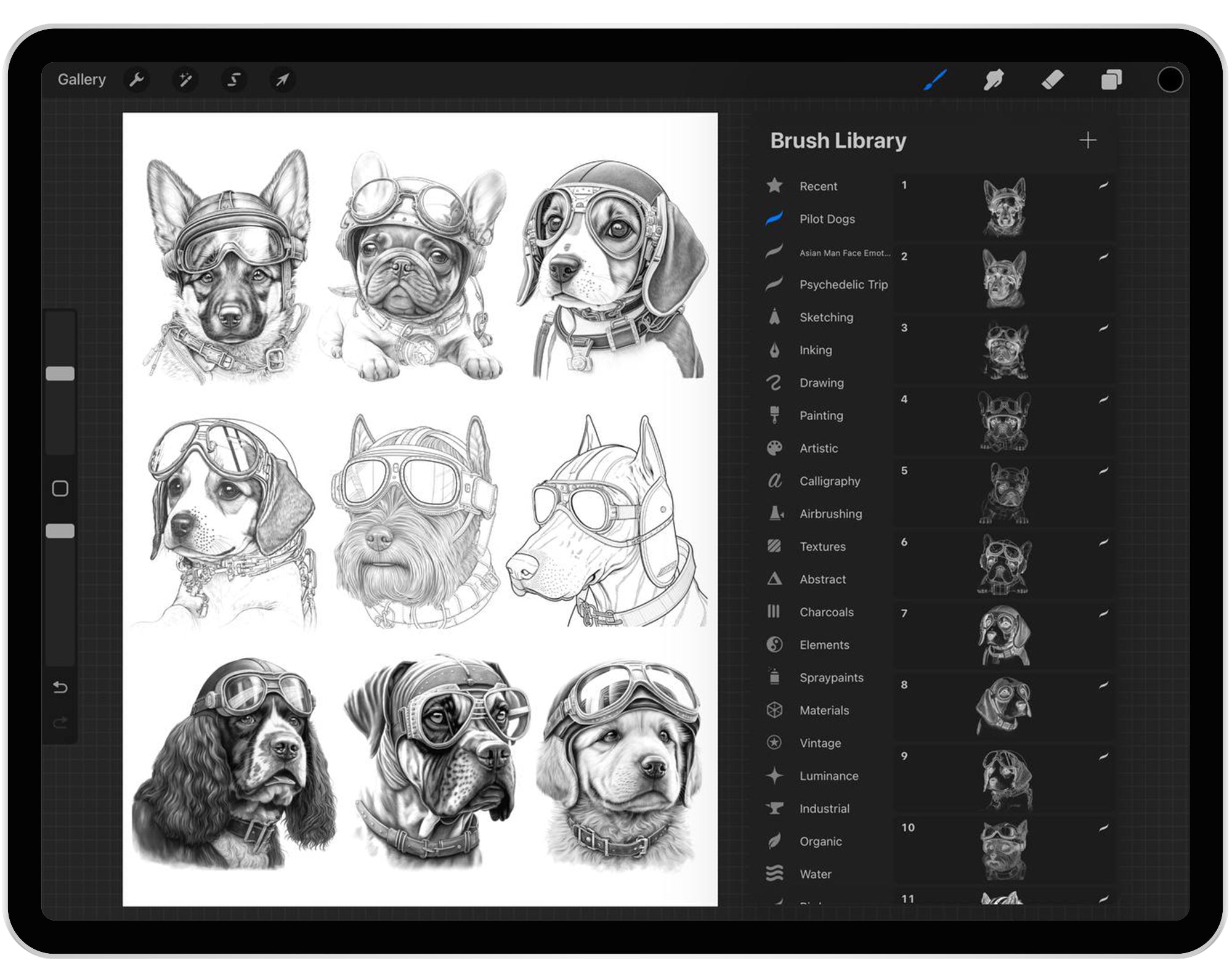Select the Brush tool in the toolbar
Image resolution: width=1232 pixels, height=979 pixels.
tap(934, 79)
